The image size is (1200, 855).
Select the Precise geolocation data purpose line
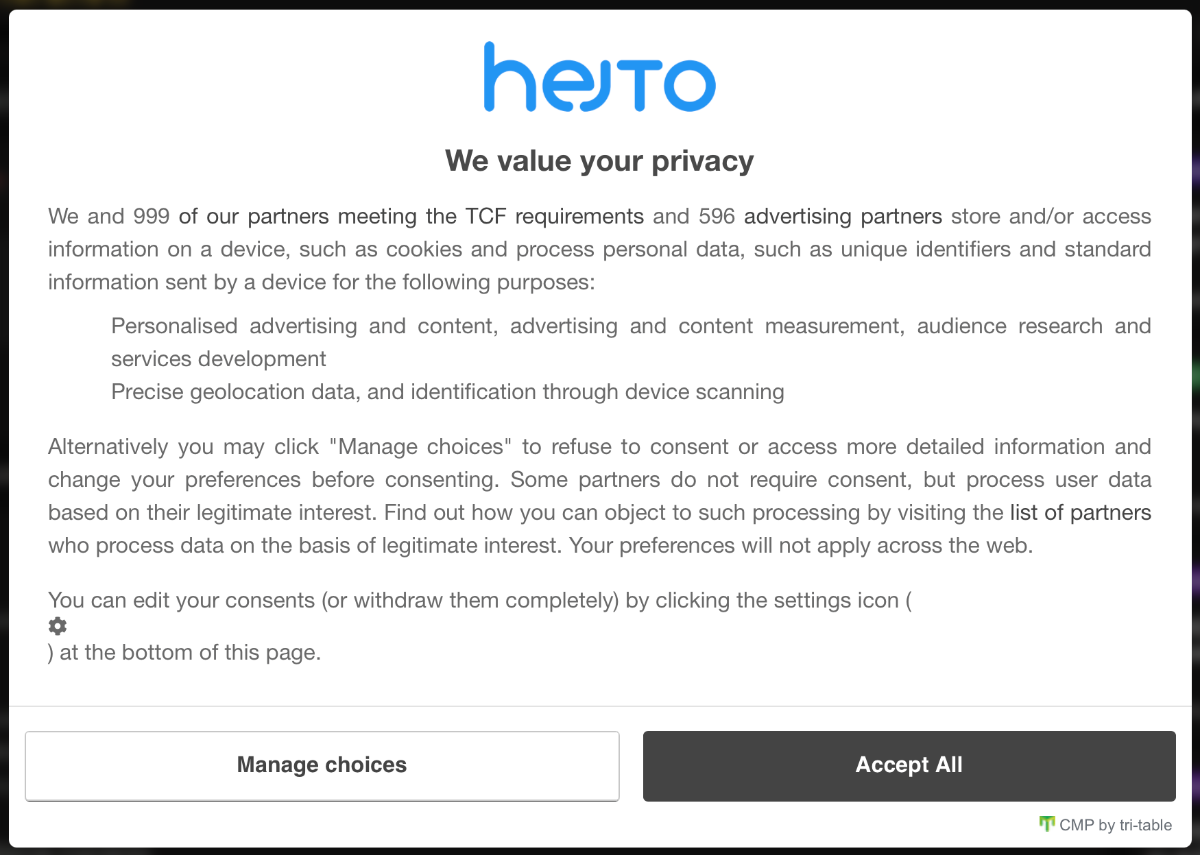point(447,392)
